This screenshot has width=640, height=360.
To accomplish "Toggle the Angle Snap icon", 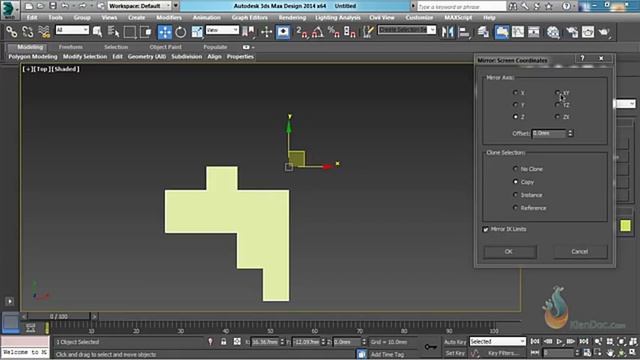I will [x=318, y=32].
